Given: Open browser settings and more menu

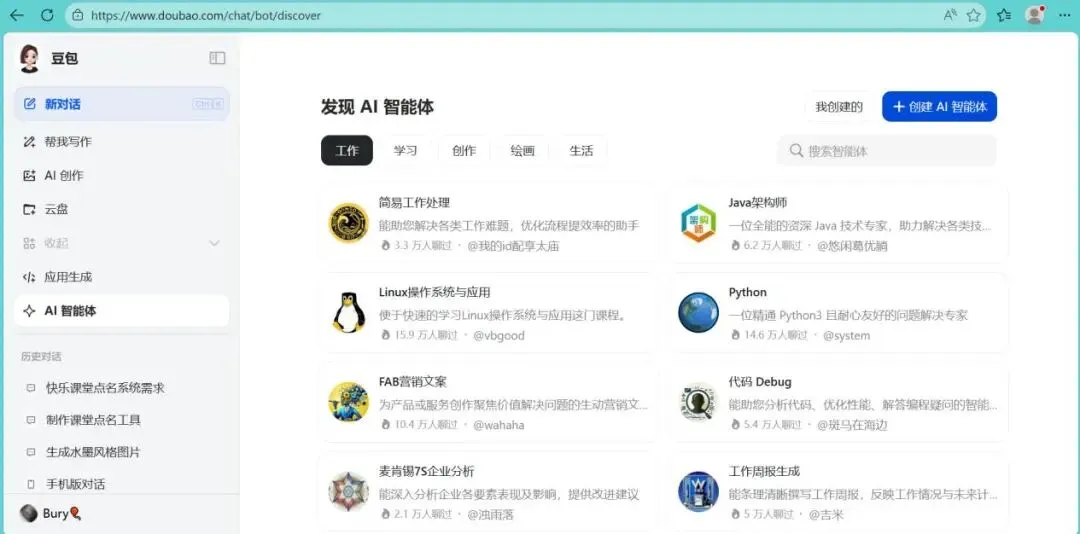Looking at the screenshot, I should 1064,14.
